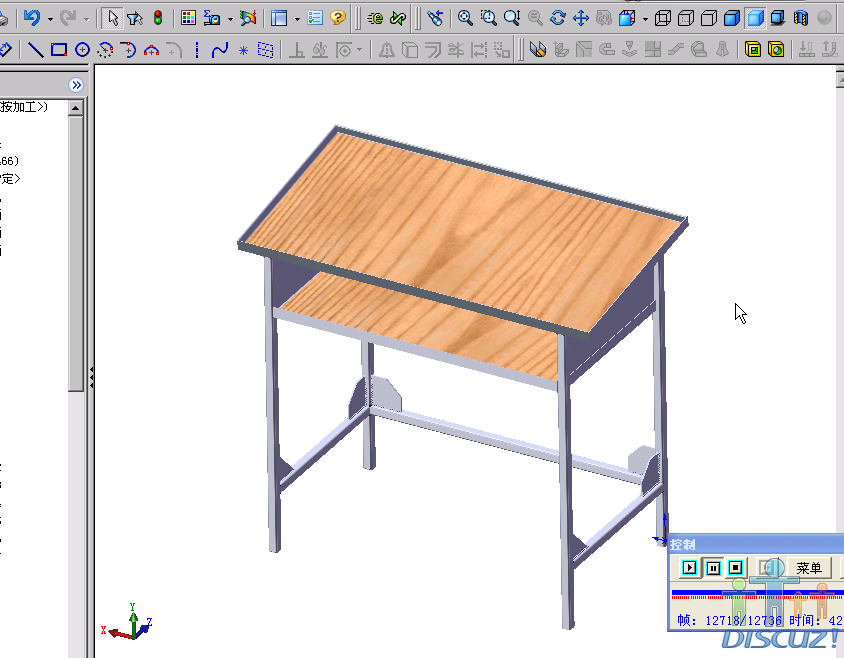Select the 3 Point Arc tool

coord(151,50)
